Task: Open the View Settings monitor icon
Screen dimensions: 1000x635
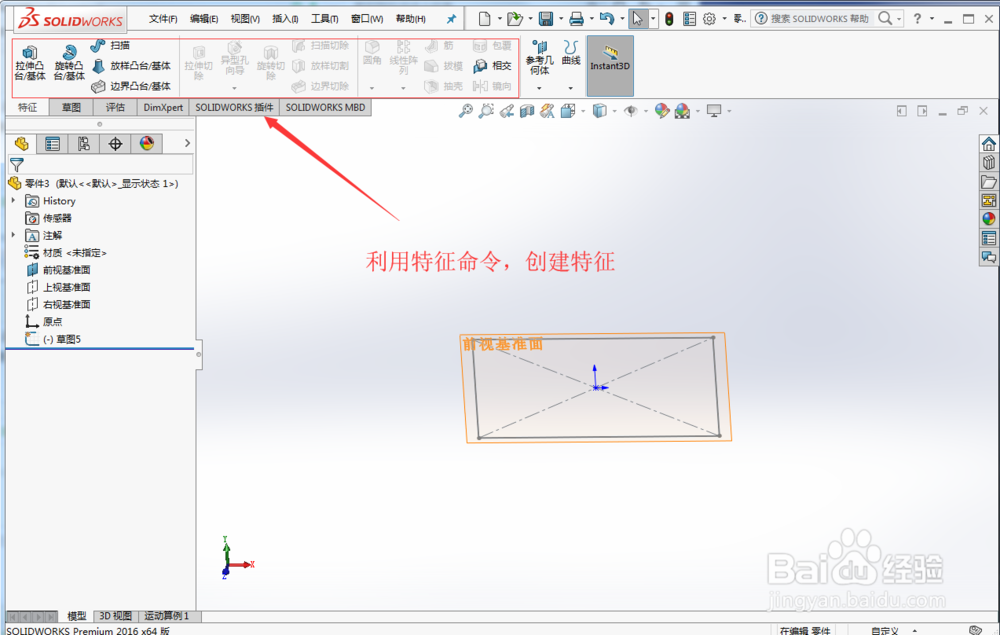Action: coord(714,111)
